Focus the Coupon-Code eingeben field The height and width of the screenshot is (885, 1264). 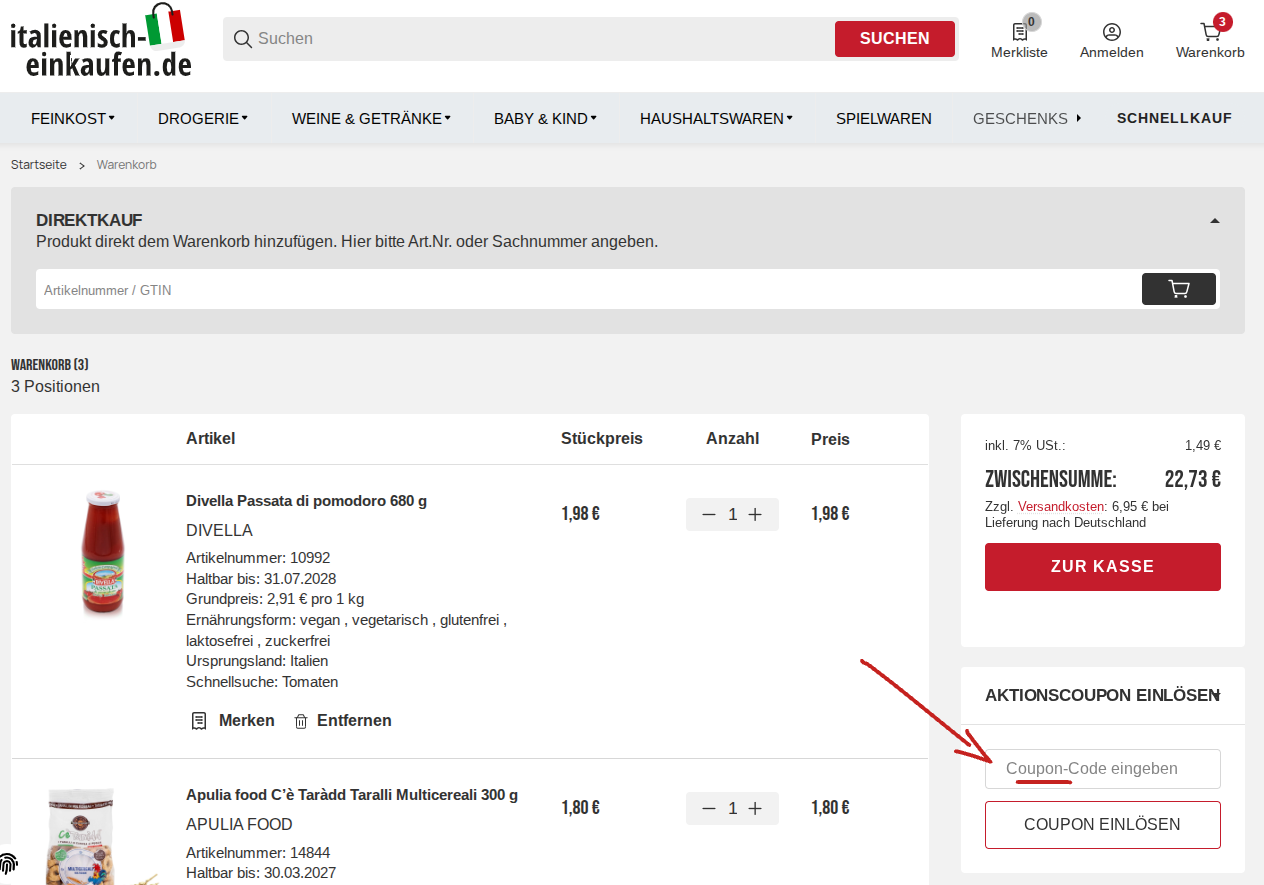pyautogui.click(x=1103, y=769)
